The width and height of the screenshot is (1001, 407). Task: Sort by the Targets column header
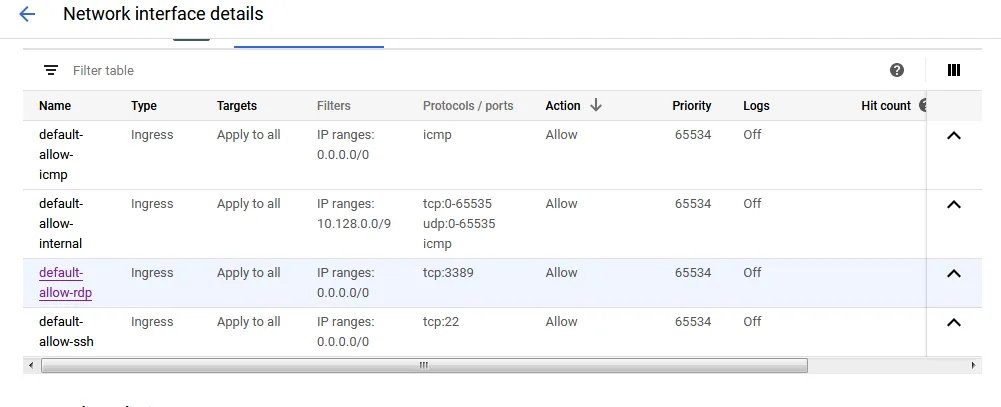tap(237, 105)
